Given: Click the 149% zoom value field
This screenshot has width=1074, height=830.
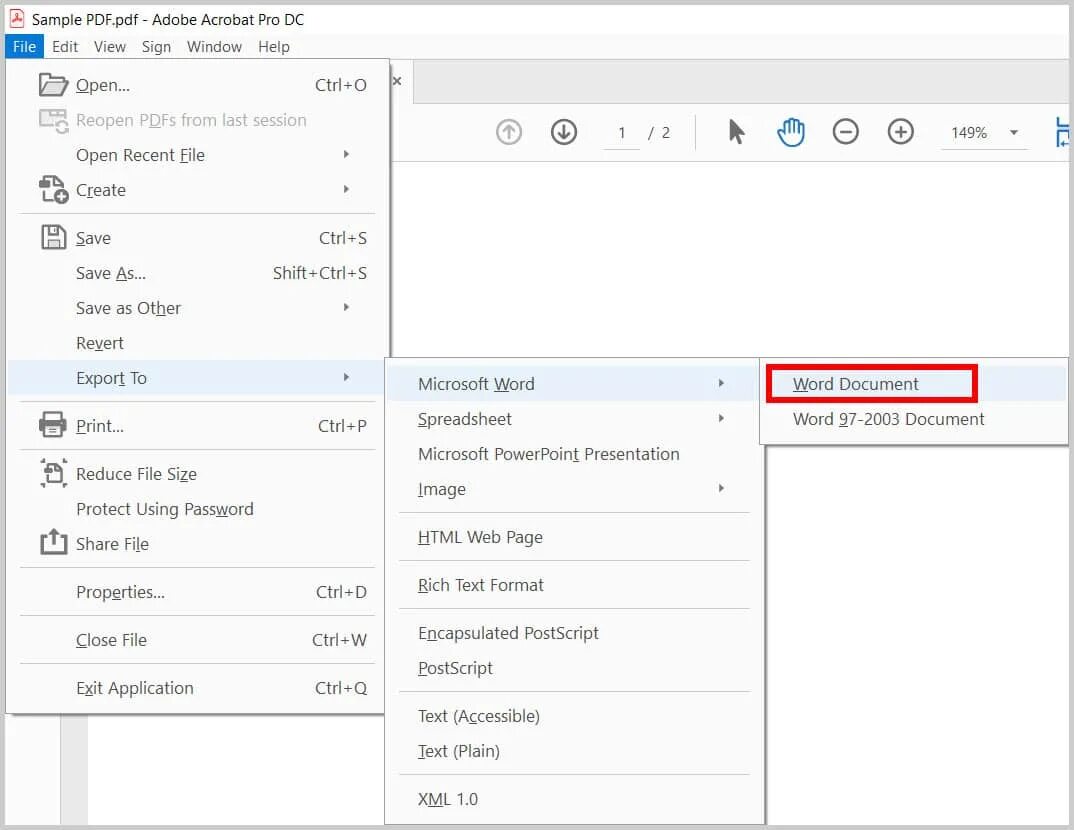Looking at the screenshot, I should click(x=969, y=133).
